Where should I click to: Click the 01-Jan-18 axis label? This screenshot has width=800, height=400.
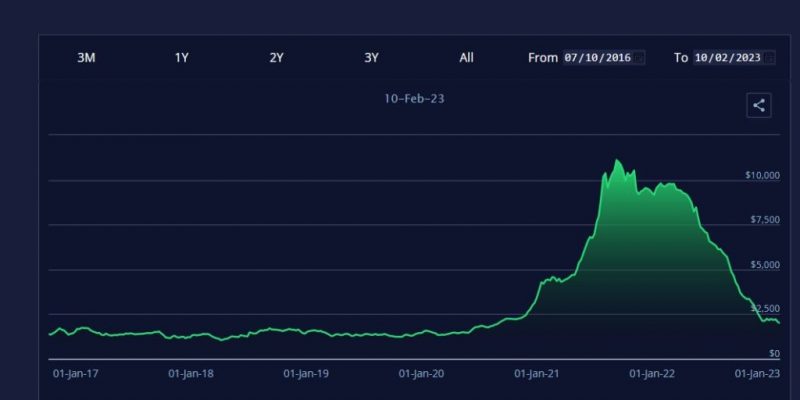[191, 374]
